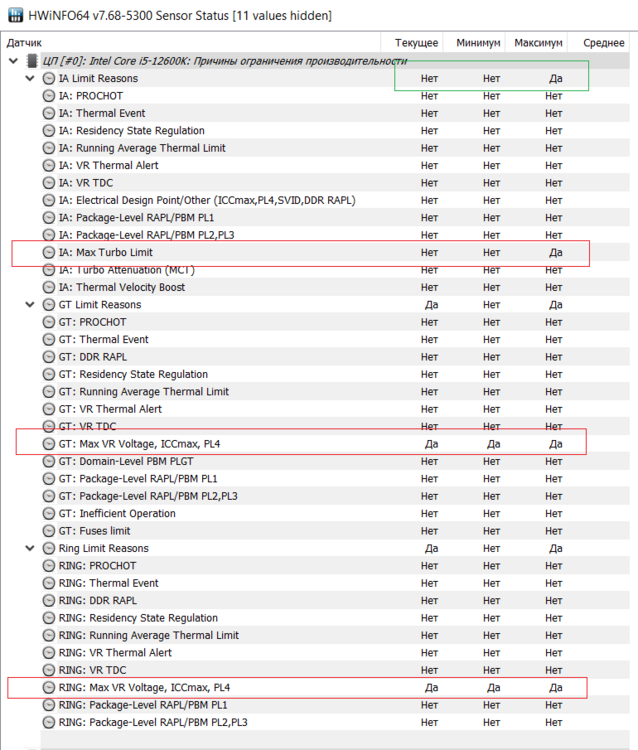Click the icon beside GT Limit Reasons

49,305
